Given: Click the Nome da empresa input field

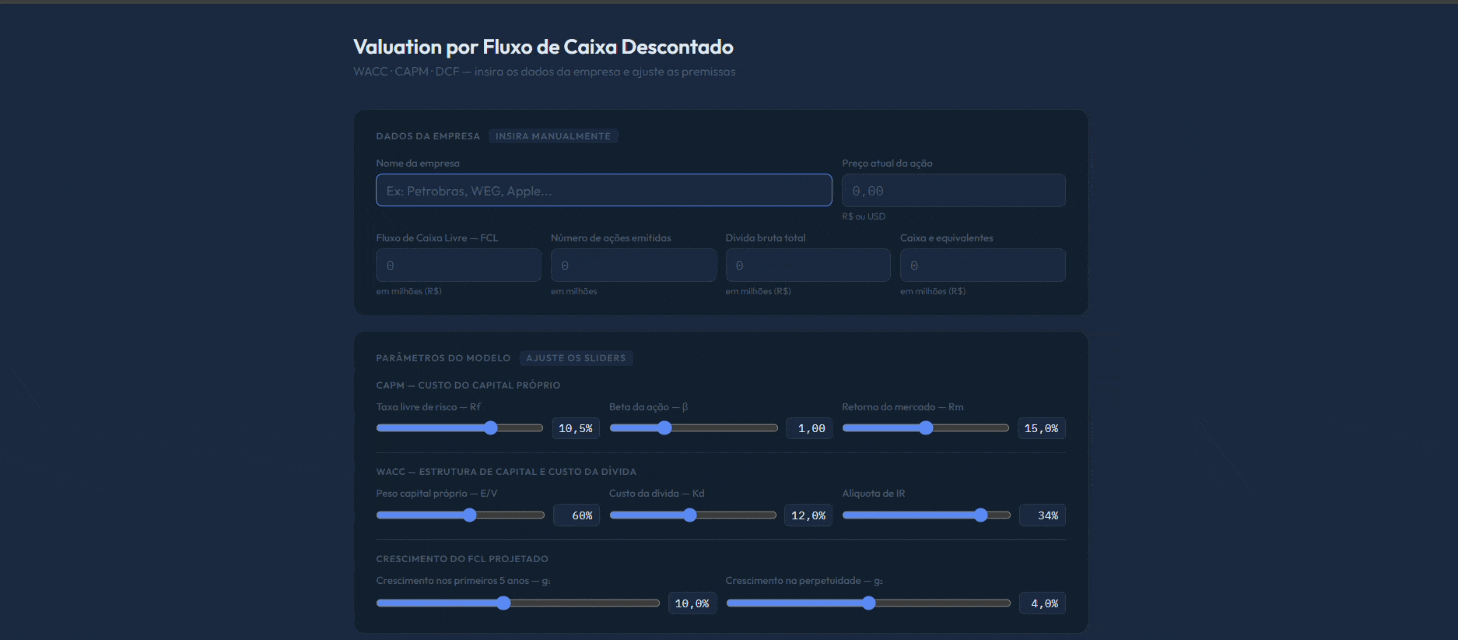Looking at the screenshot, I should click(x=603, y=190).
